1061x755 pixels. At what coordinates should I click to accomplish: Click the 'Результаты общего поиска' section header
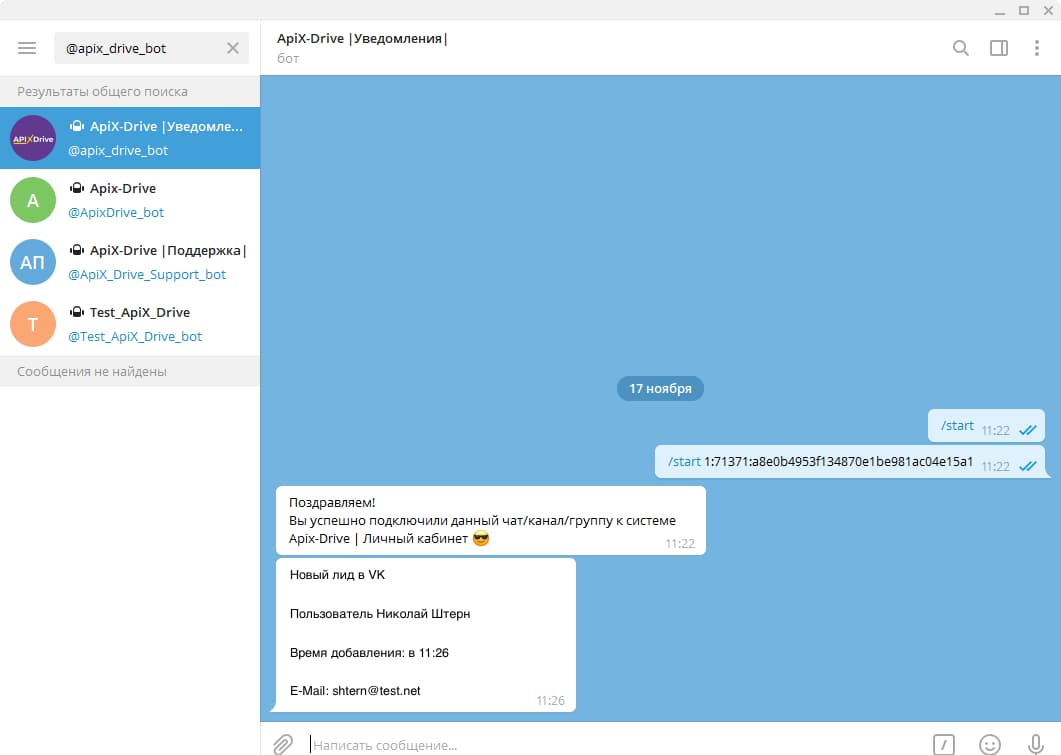130,91
